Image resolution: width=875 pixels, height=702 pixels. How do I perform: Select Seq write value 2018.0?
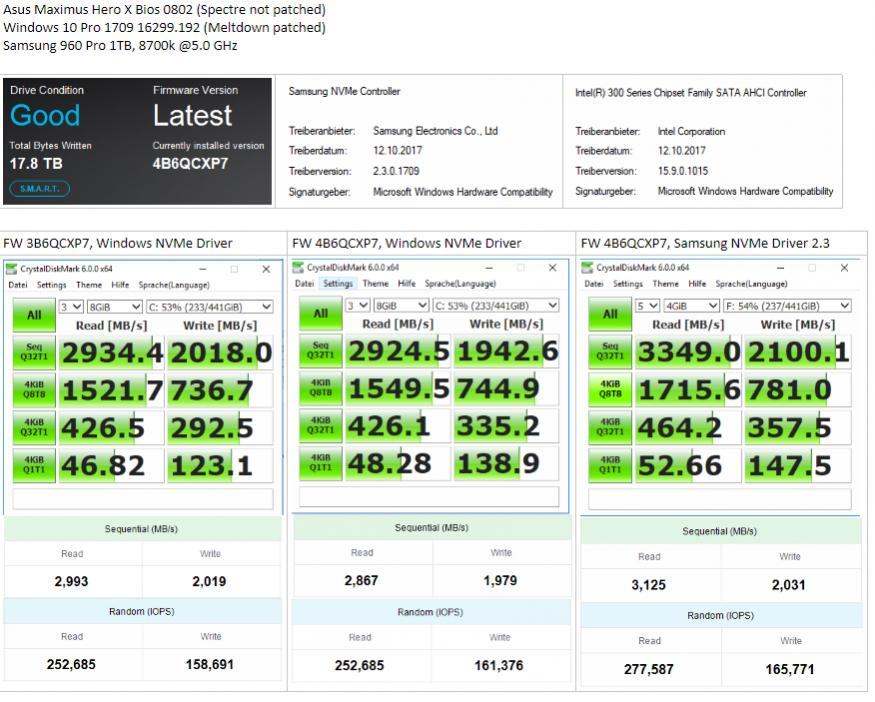[221, 353]
